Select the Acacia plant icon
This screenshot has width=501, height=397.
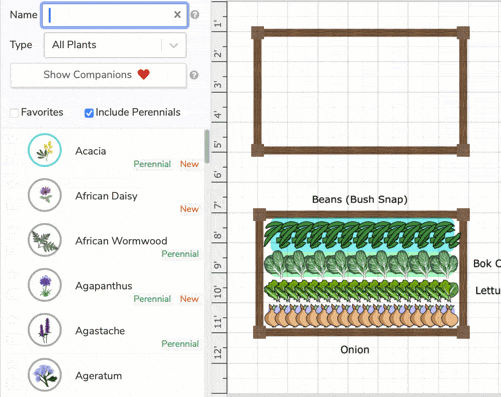[45, 150]
